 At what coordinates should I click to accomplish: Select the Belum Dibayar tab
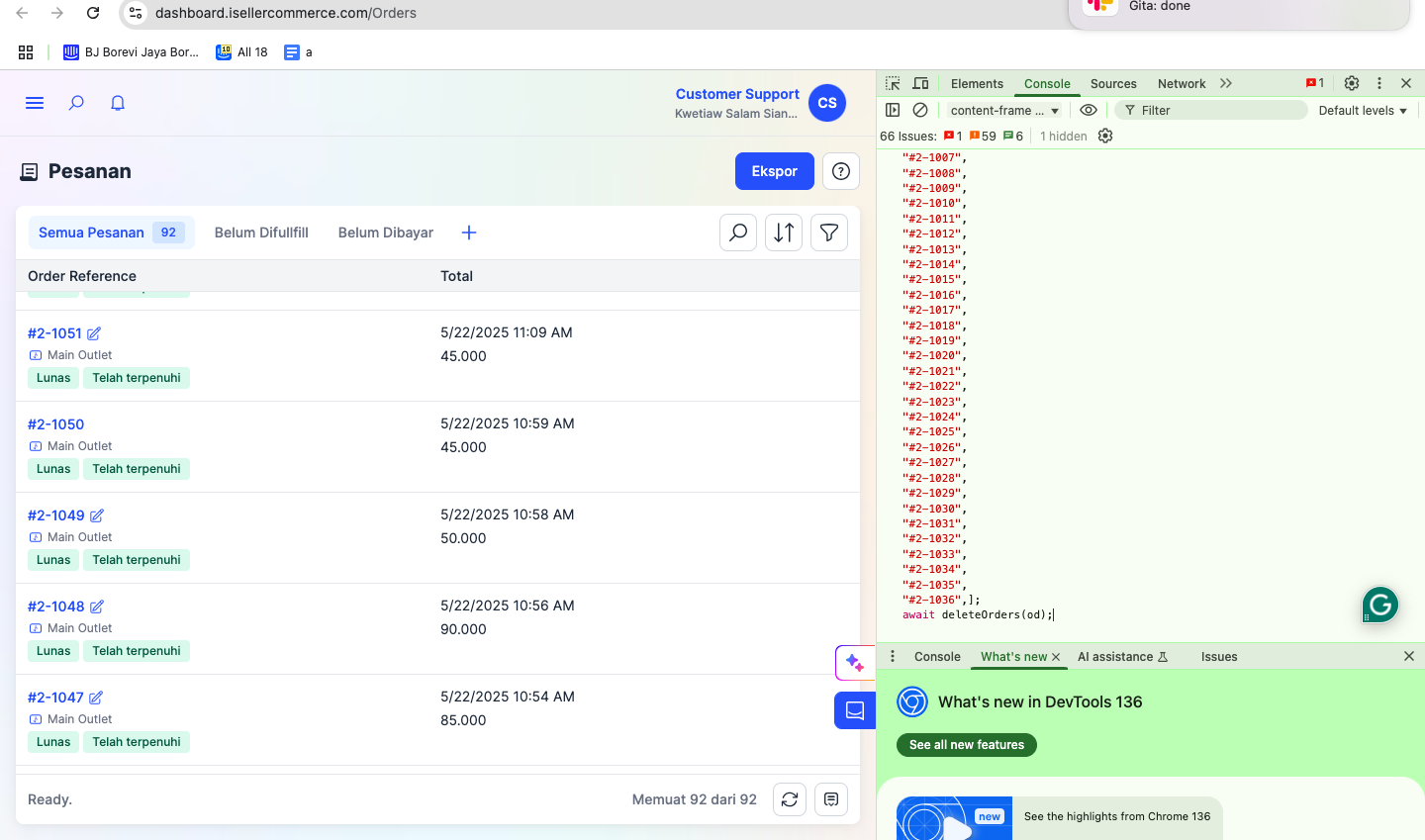(x=386, y=233)
